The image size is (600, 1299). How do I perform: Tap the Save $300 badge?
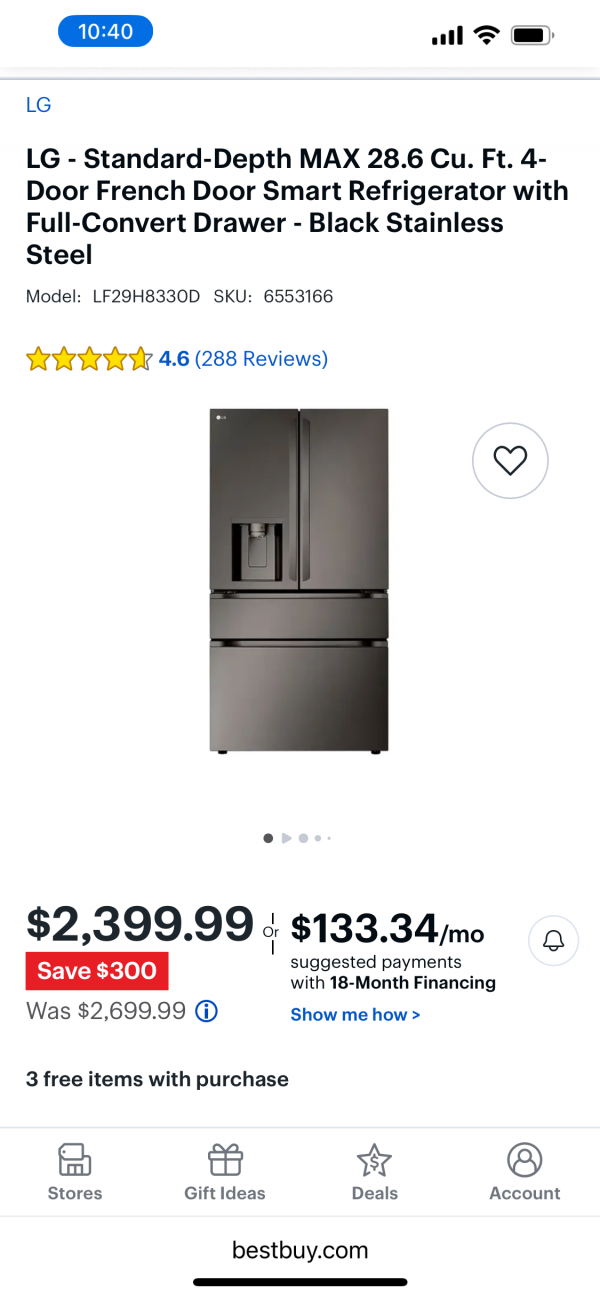97,970
